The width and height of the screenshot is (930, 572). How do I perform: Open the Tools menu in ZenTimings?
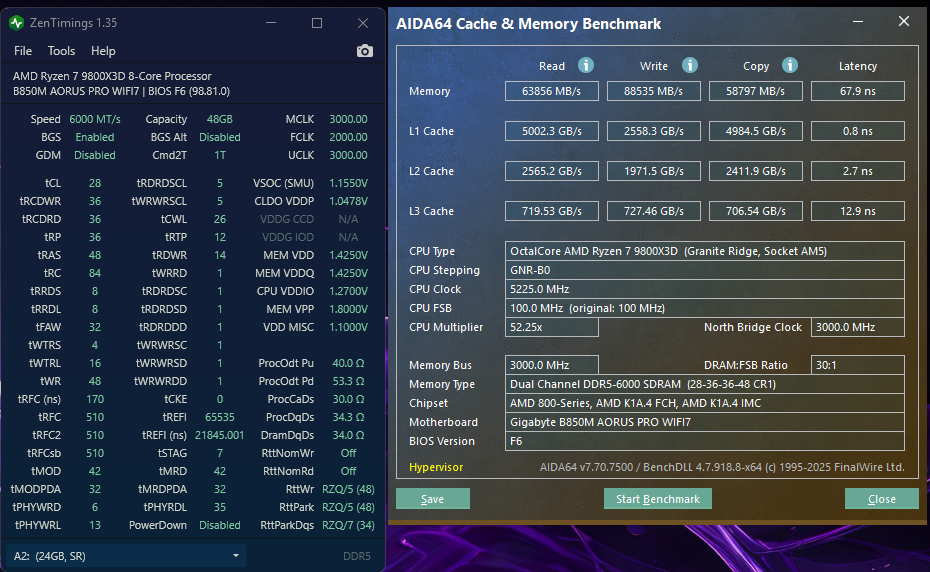[x=62, y=51]
